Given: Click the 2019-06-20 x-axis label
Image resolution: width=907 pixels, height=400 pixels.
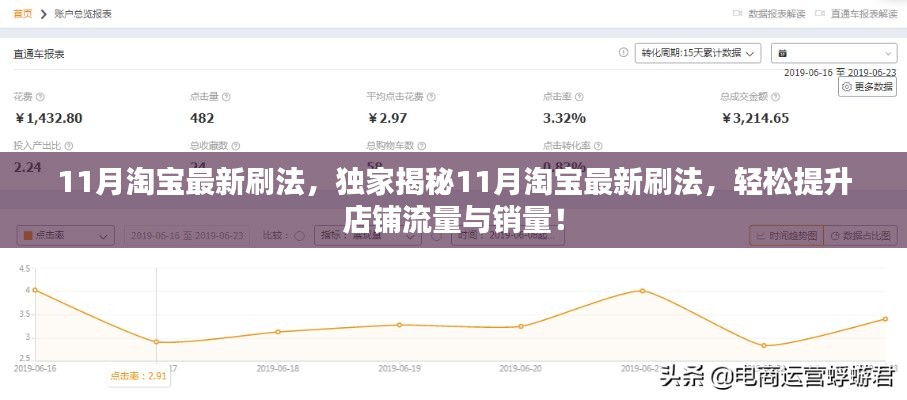Looking at the screenshot, I should coord(521,368).
